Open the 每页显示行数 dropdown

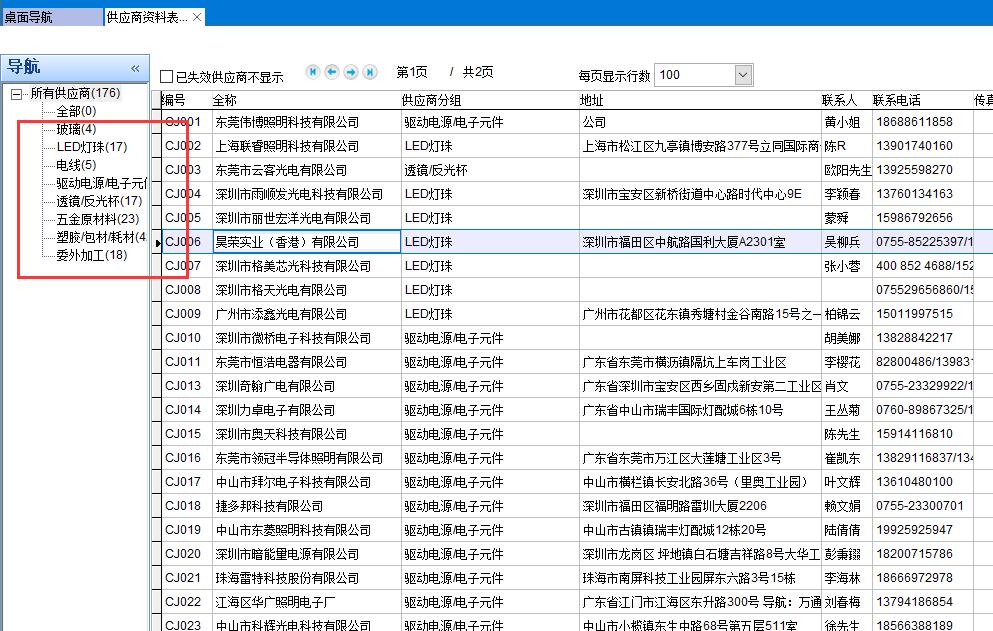pyautogui.click(x=743, y=75)
